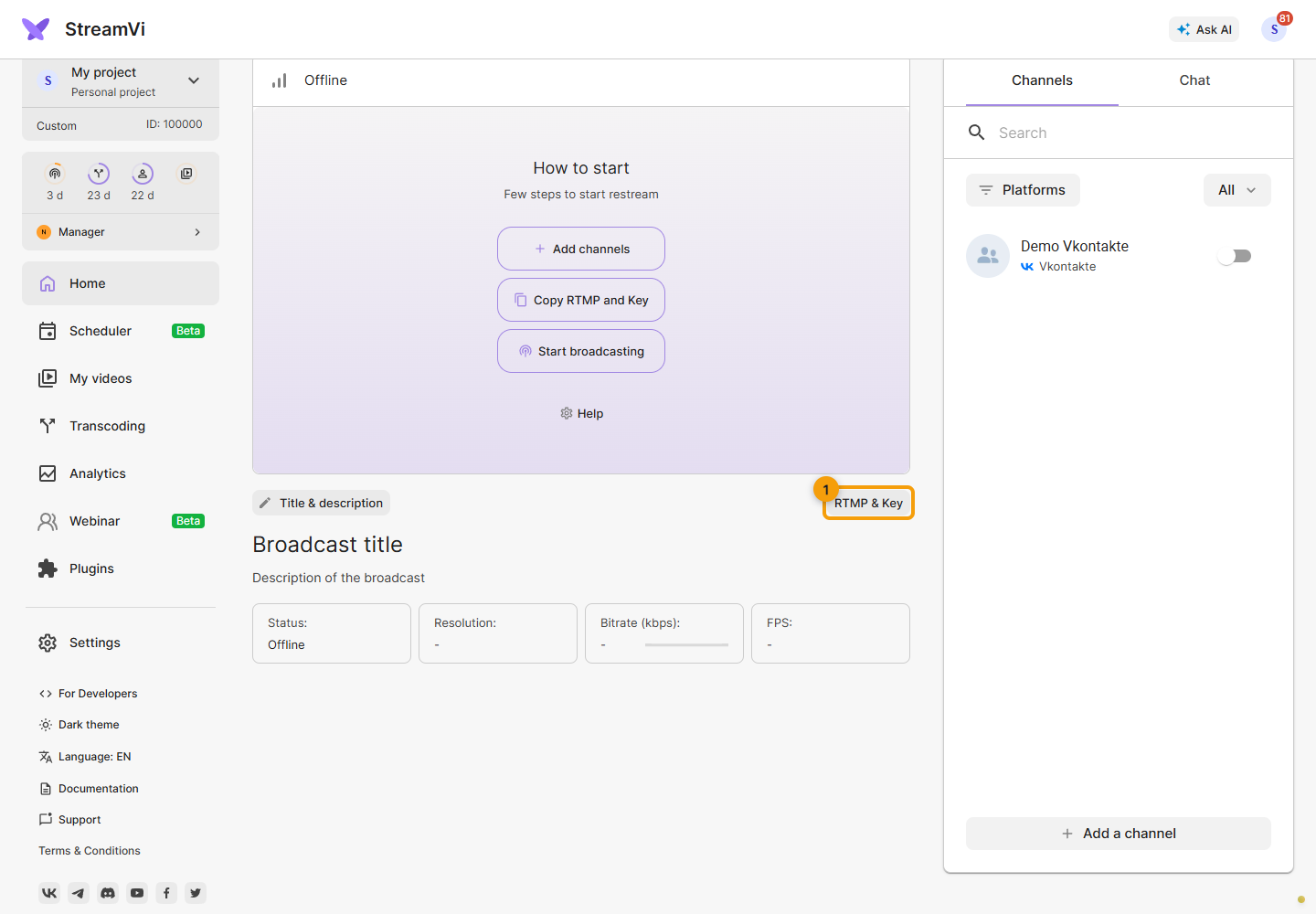Open the user profile avatar with 81 badge
Image resolution: width=1316 pixels, height=914 pixels.
1274,29
